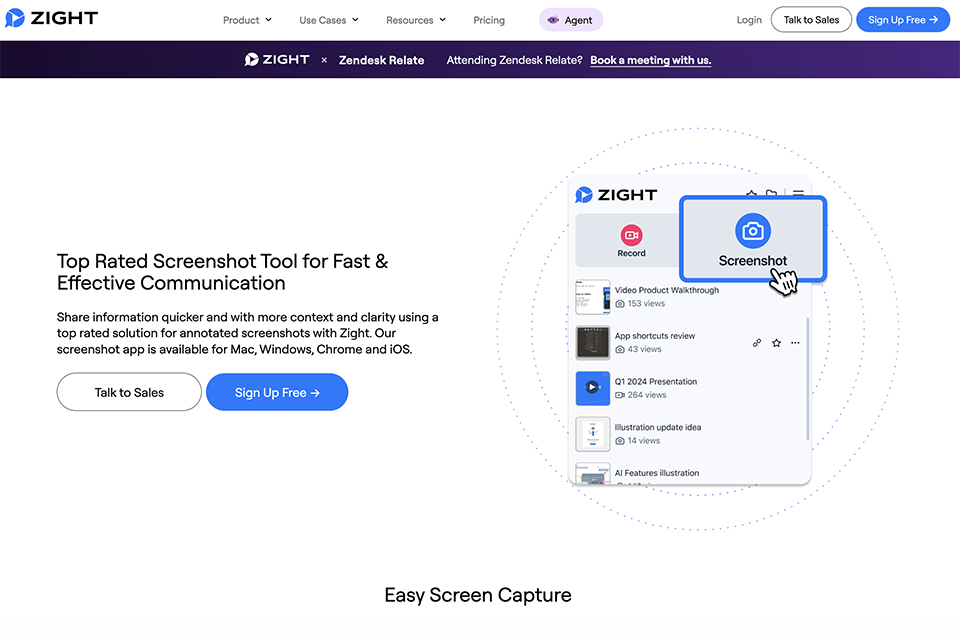Click the chevron beside Use Cases
The image size is (960, 640).
[x=355, y=20]
